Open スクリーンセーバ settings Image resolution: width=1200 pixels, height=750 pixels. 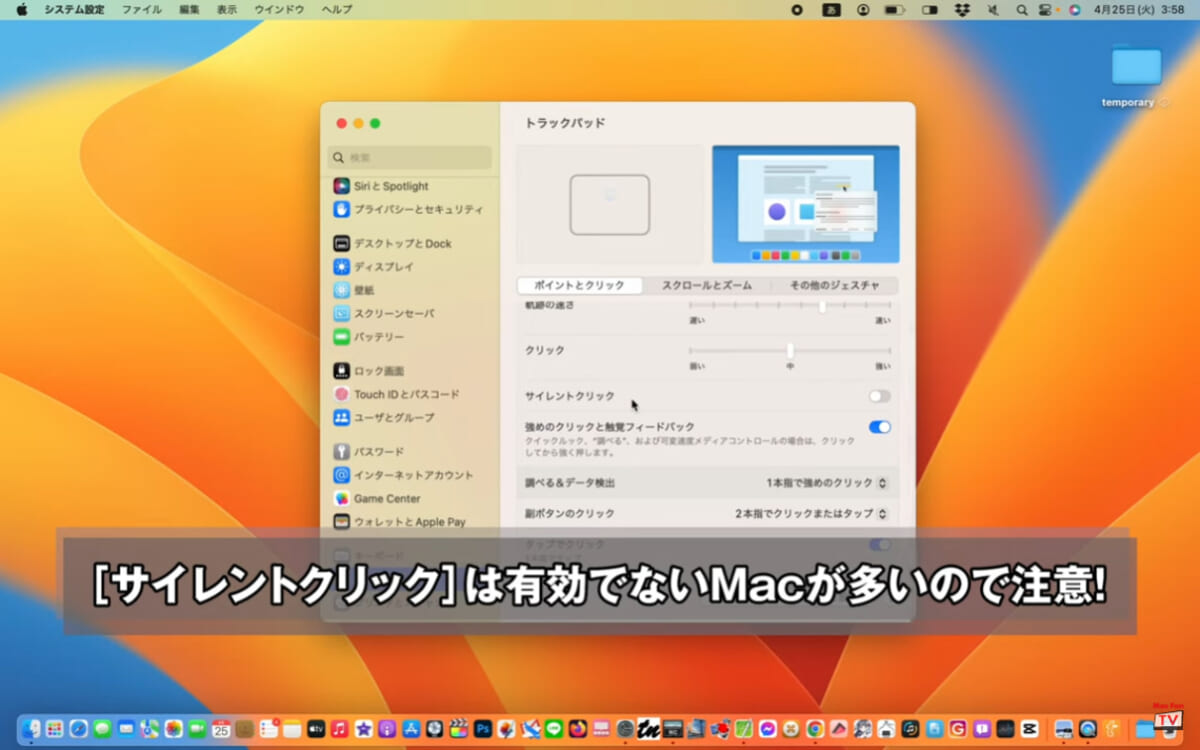click(384, 313)
